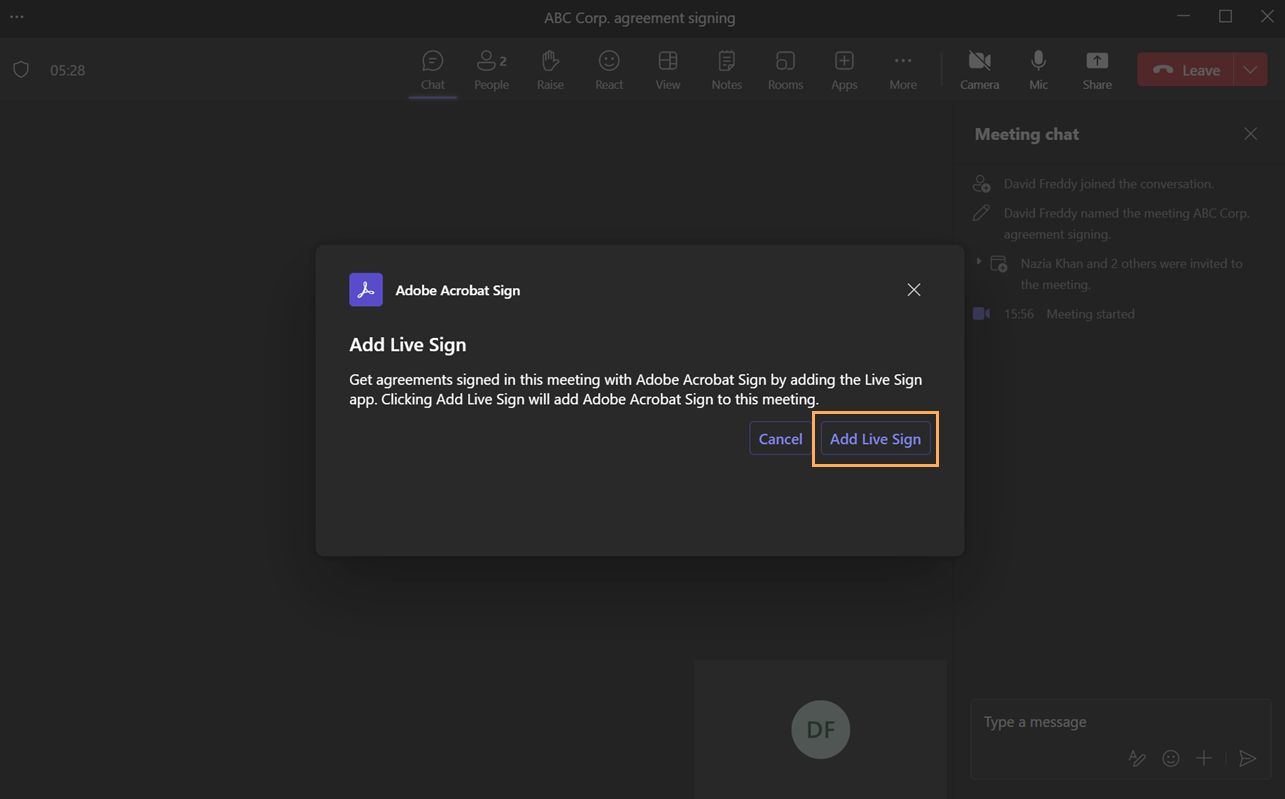Click 'Meeting started' text in chat
This screenshot has width=1285, height=799.
[1090, 314]
